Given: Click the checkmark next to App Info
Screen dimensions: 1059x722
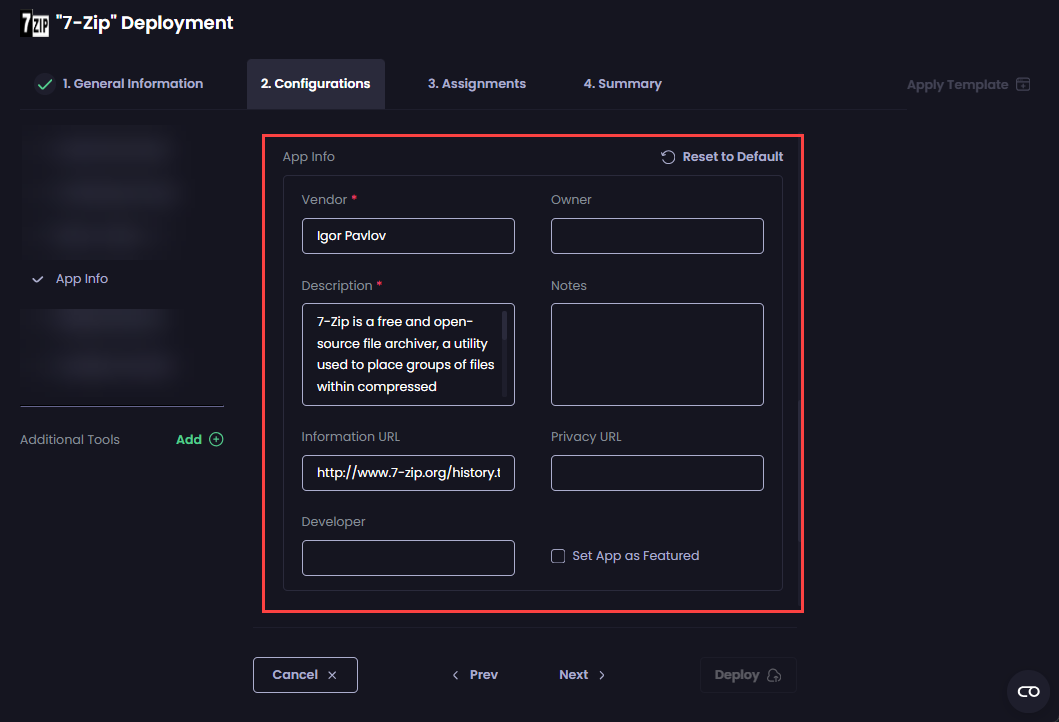Looking at the screenshot, I should [38, 278].
